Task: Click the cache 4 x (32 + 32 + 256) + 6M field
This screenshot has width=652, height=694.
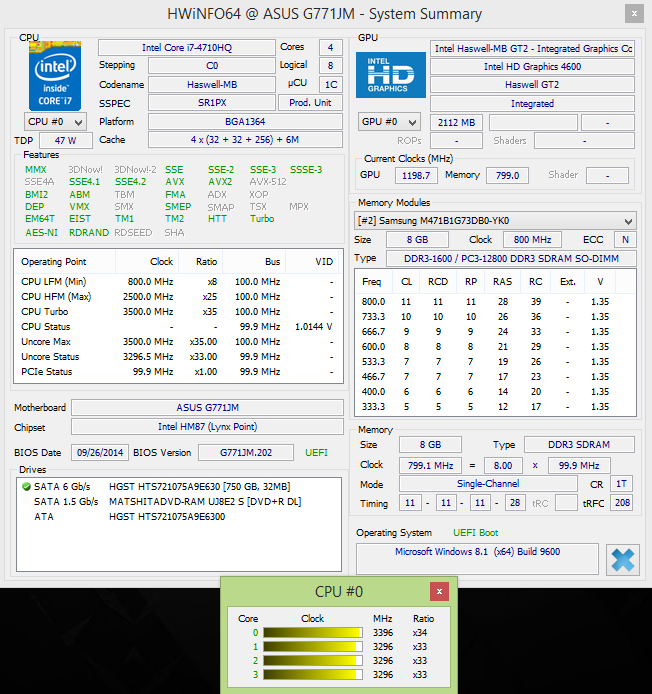Action: (x=245, y=140)
